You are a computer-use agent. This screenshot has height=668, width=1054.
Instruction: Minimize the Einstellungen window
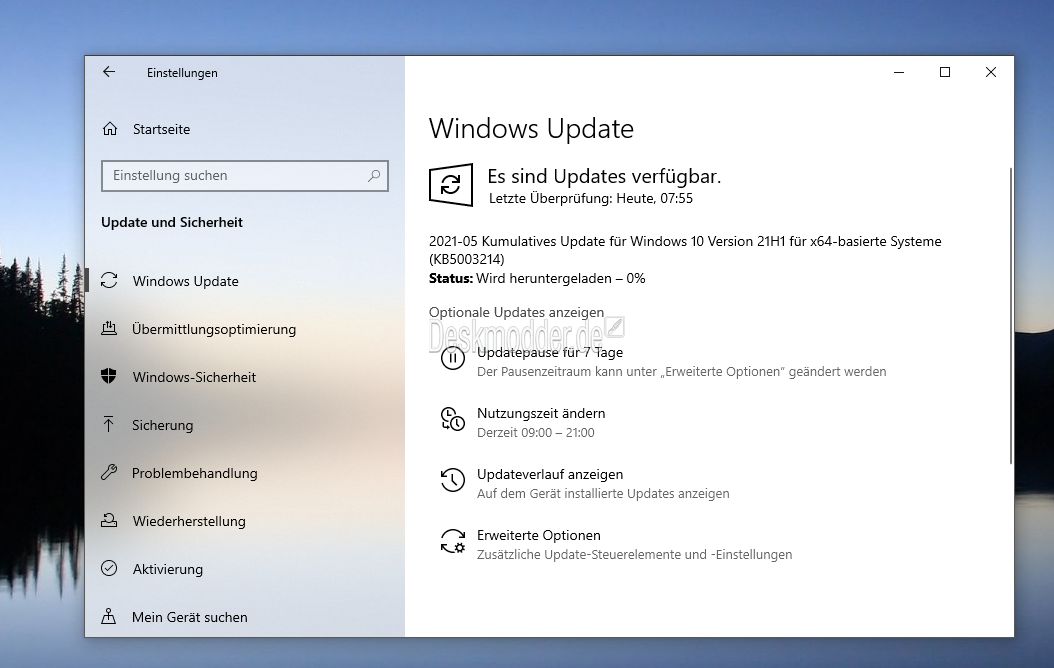[x=899, y=72]
